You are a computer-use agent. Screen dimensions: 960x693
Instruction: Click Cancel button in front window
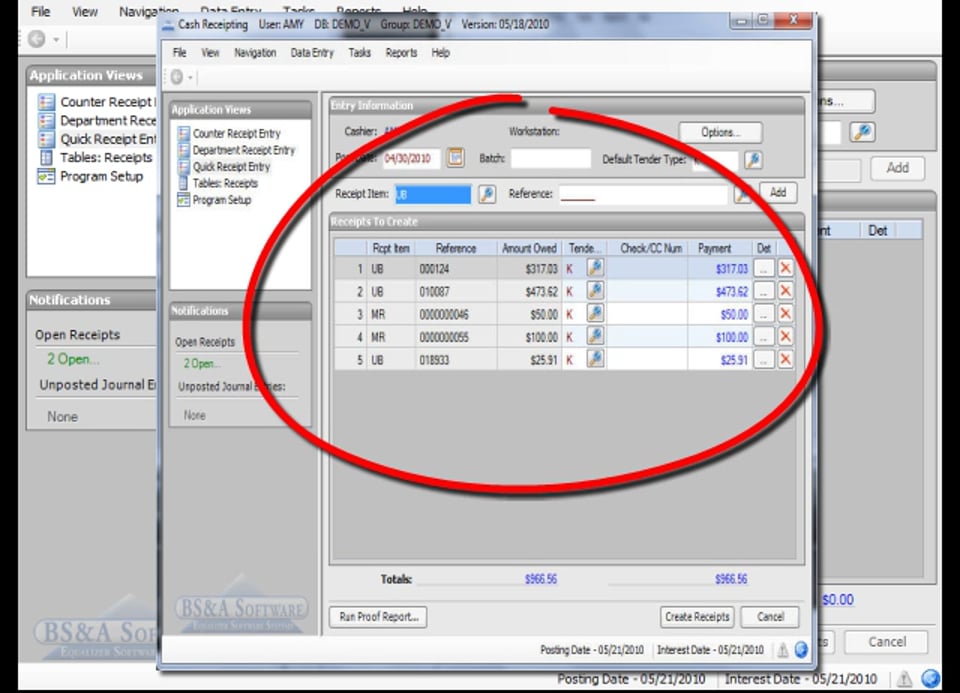[x=770, y=616]
